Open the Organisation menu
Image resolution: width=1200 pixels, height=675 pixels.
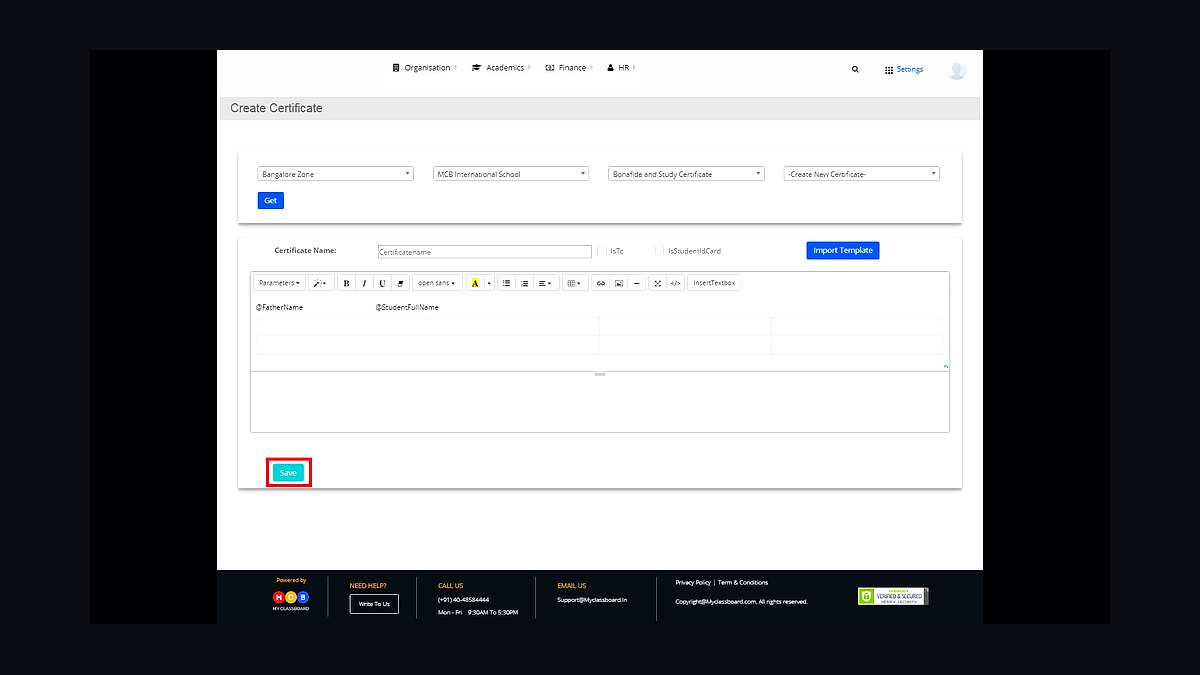425,68
